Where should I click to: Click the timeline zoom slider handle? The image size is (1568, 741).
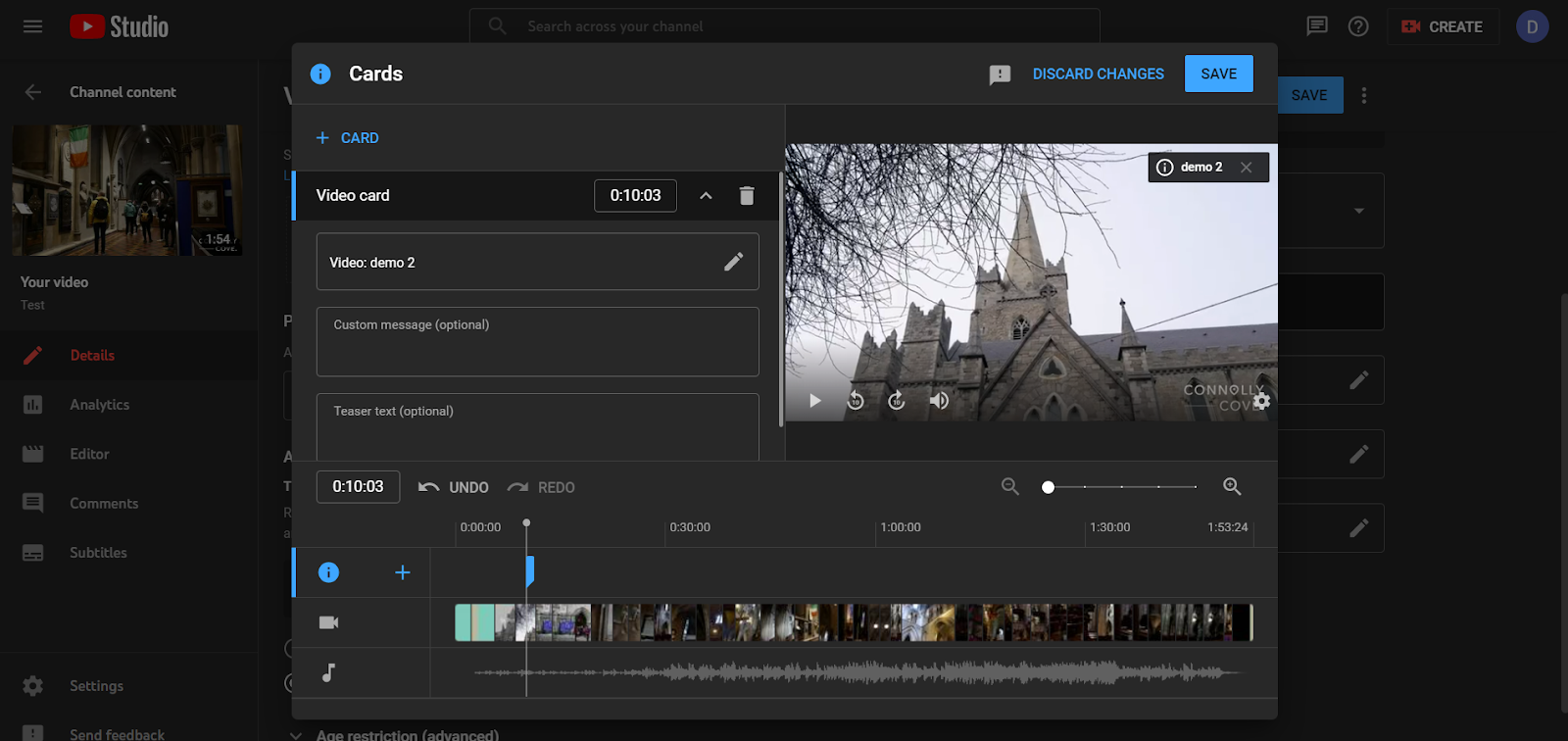1048,487
